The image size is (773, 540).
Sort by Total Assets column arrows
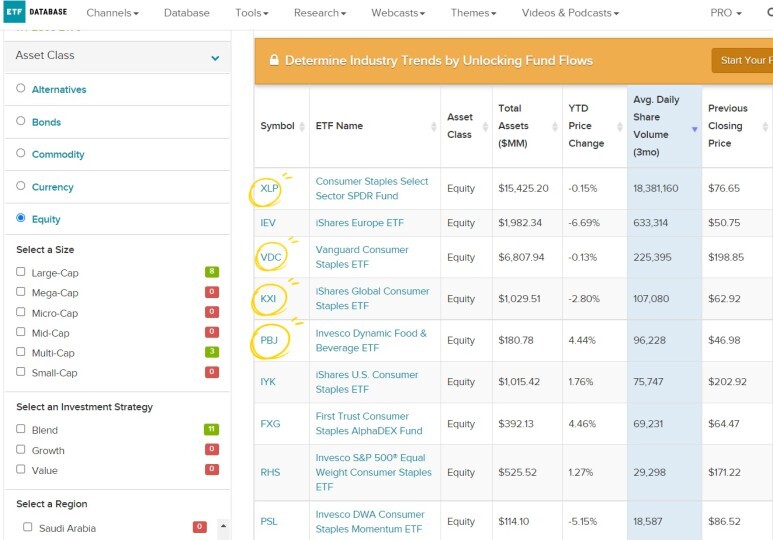(555, 126)
